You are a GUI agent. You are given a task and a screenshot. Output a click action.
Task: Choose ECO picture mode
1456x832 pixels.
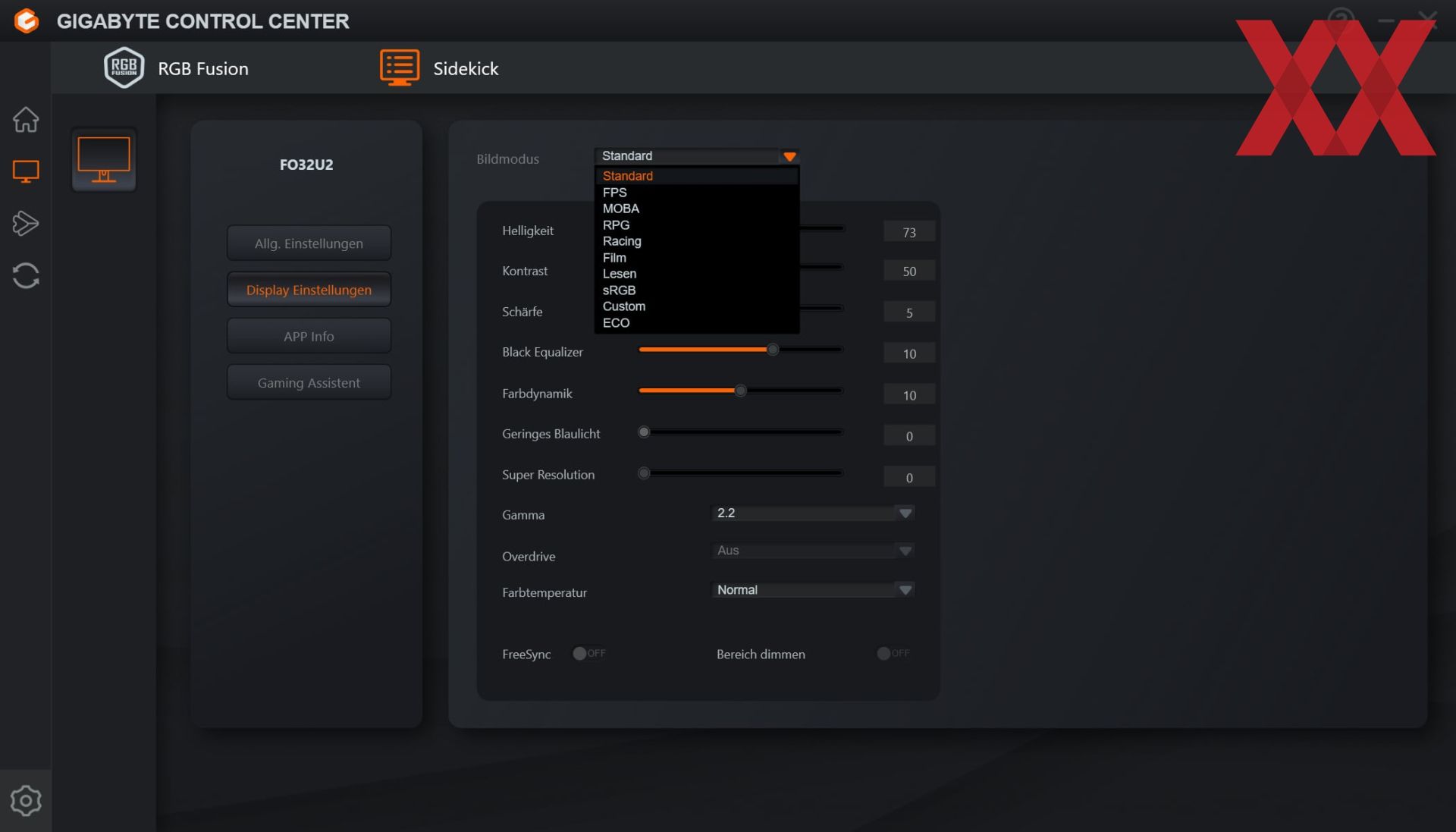696,323
